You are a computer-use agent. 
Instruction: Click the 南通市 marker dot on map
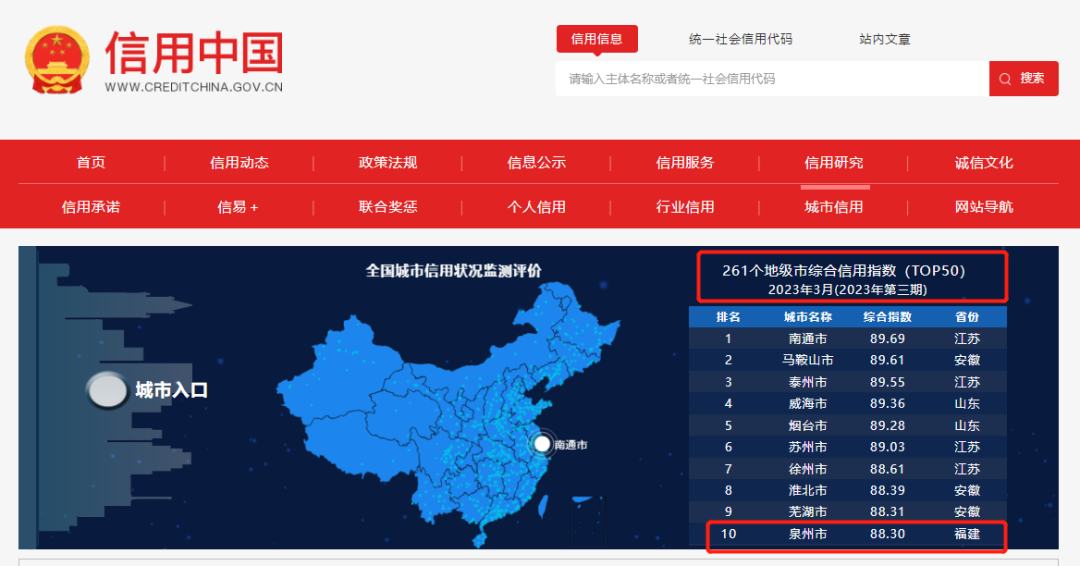tap(542, 445)
